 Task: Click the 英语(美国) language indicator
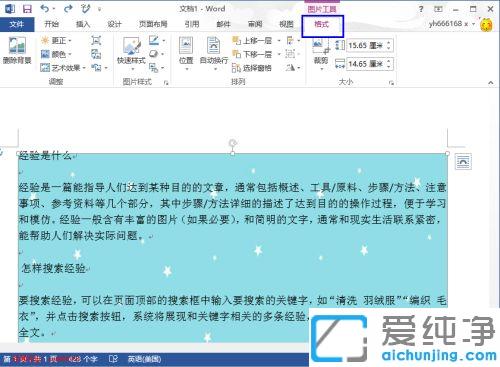pyautogui.click(x=144, y=359)
